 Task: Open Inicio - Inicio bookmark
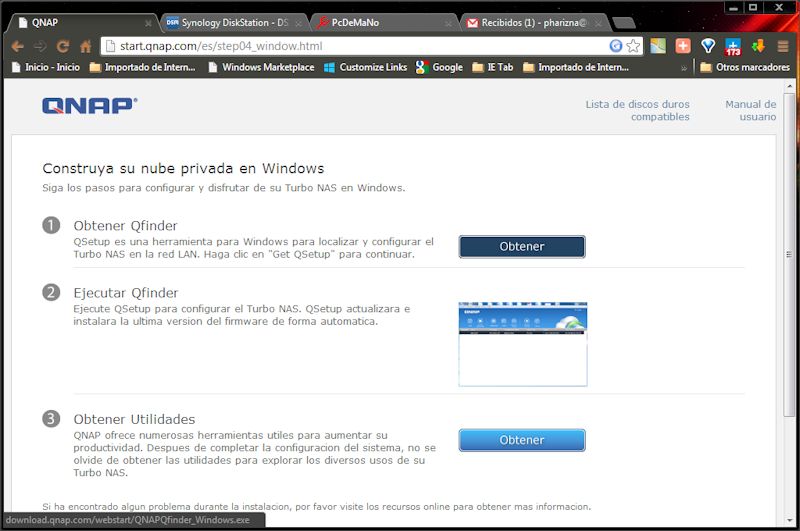pos(46,67)
